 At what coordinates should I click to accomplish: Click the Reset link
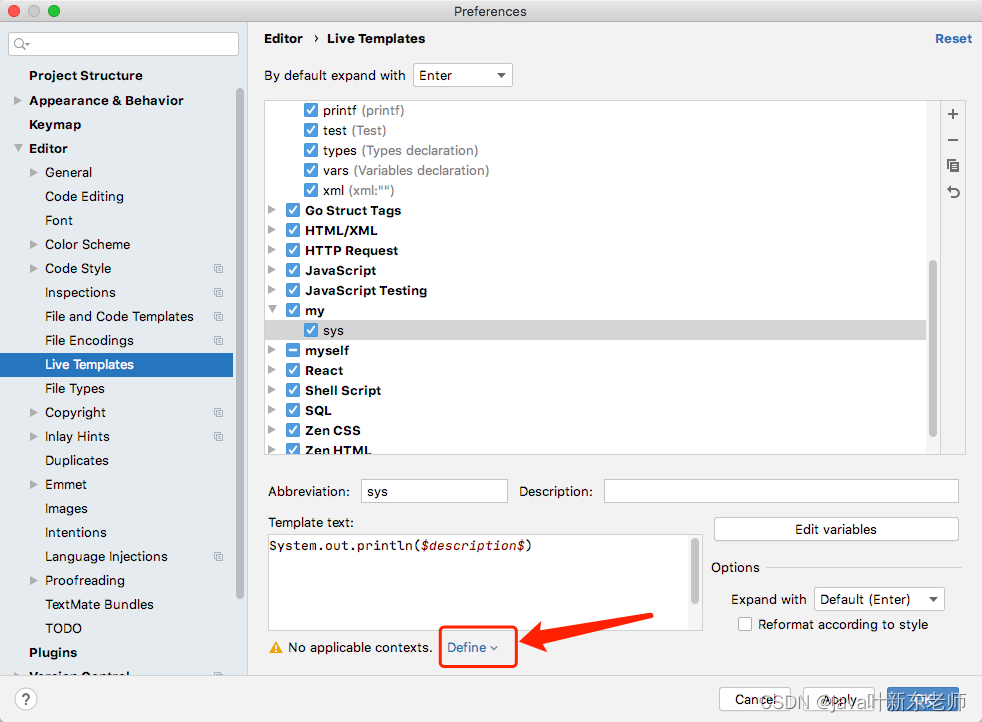(953, 39)
